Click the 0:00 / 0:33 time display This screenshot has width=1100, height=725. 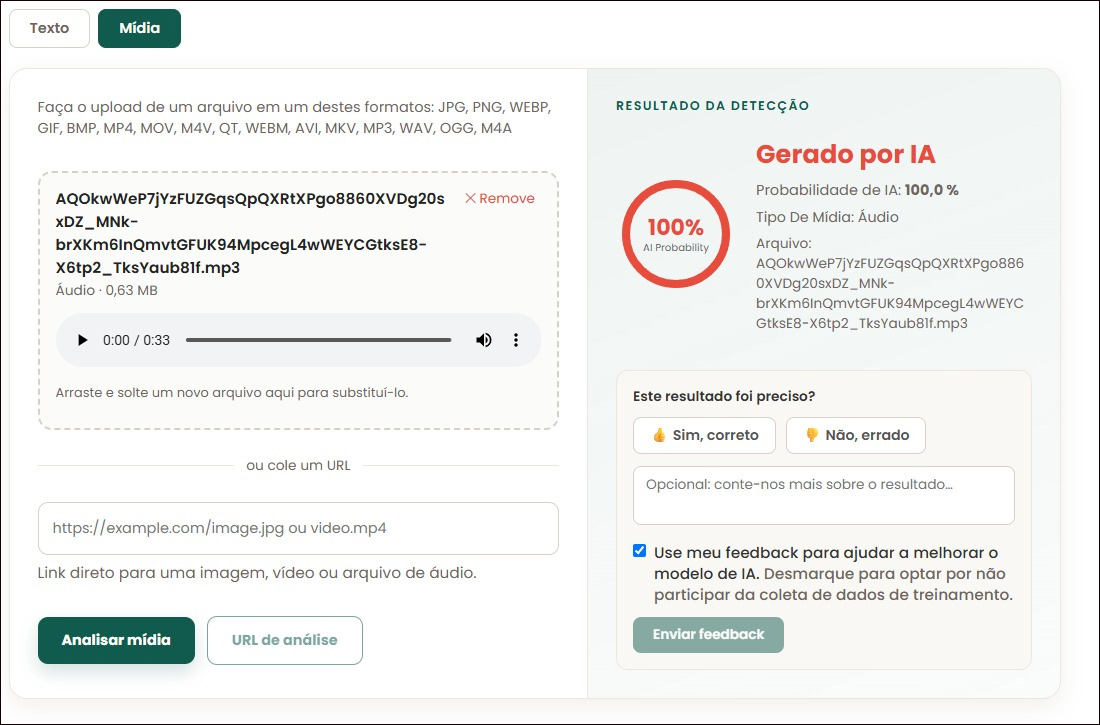(x=136, y=340)
